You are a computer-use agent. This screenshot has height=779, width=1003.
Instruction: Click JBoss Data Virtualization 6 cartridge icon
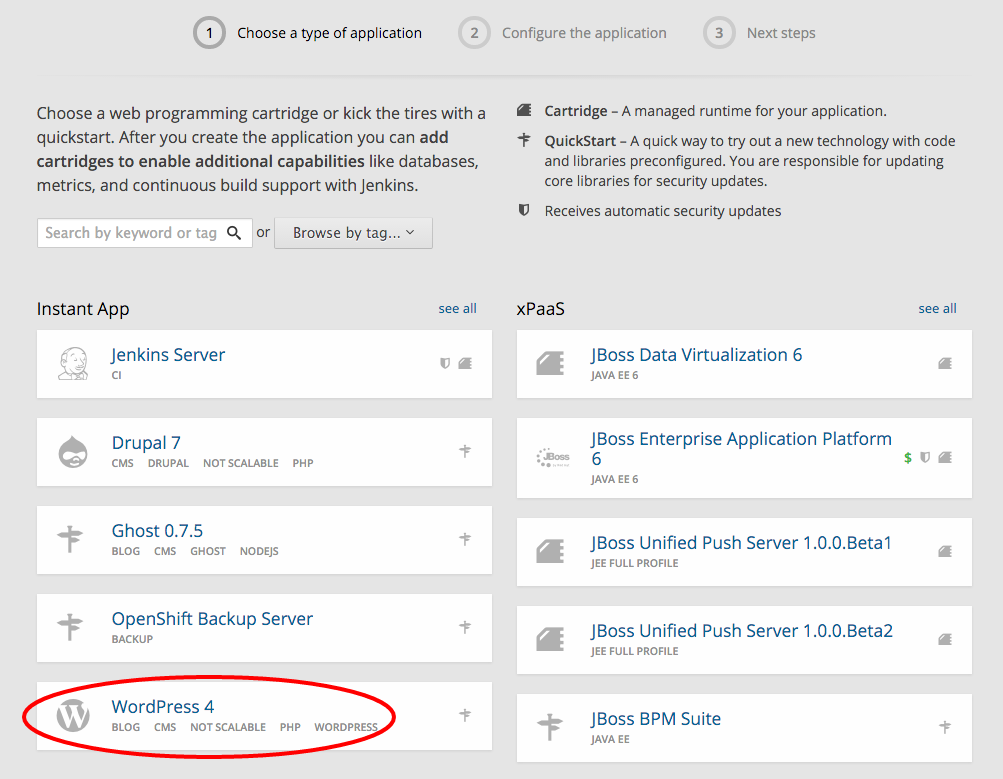pos(551,363)
